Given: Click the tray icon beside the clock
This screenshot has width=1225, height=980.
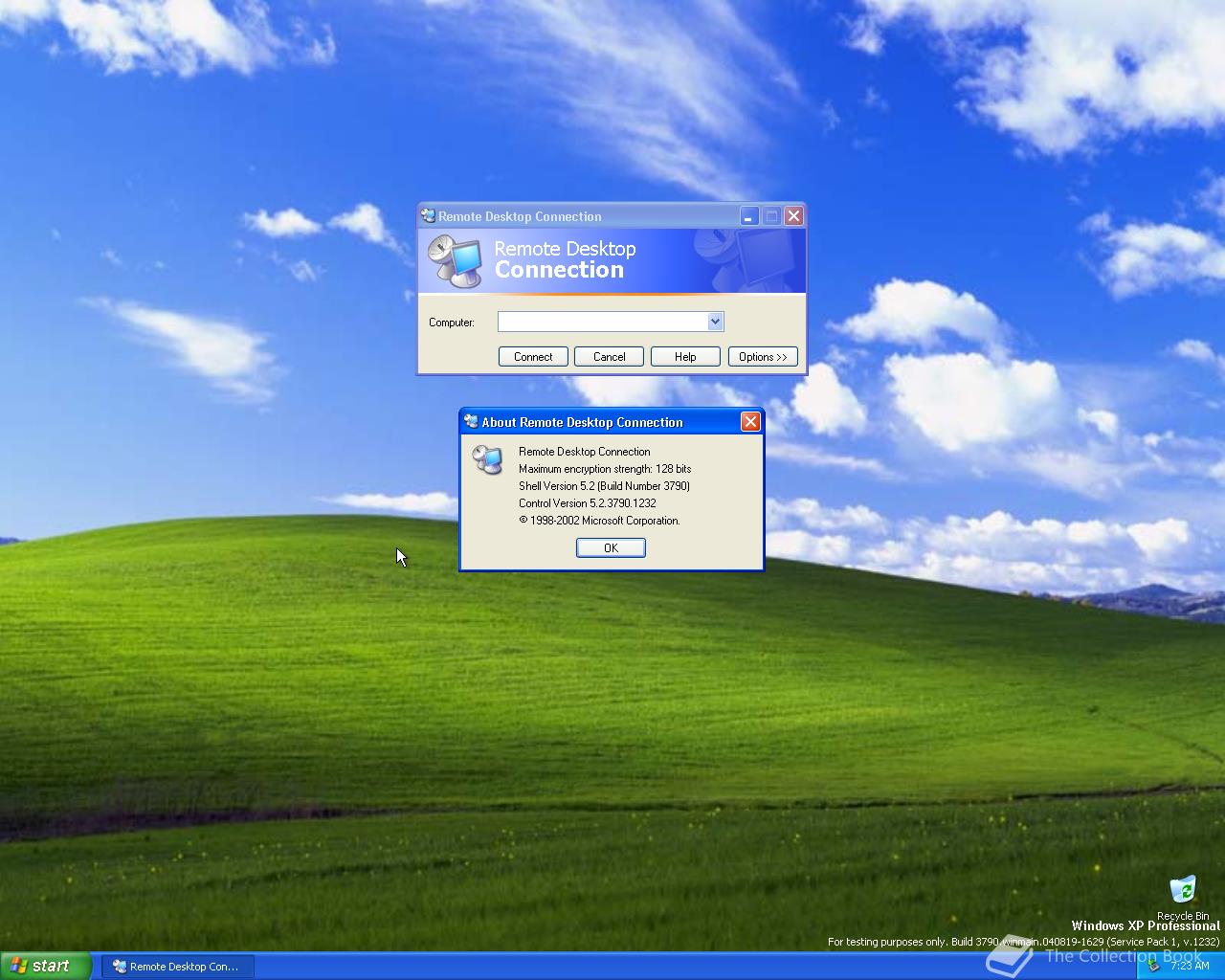Looking at the screenshot, I should pos(1152,966).
